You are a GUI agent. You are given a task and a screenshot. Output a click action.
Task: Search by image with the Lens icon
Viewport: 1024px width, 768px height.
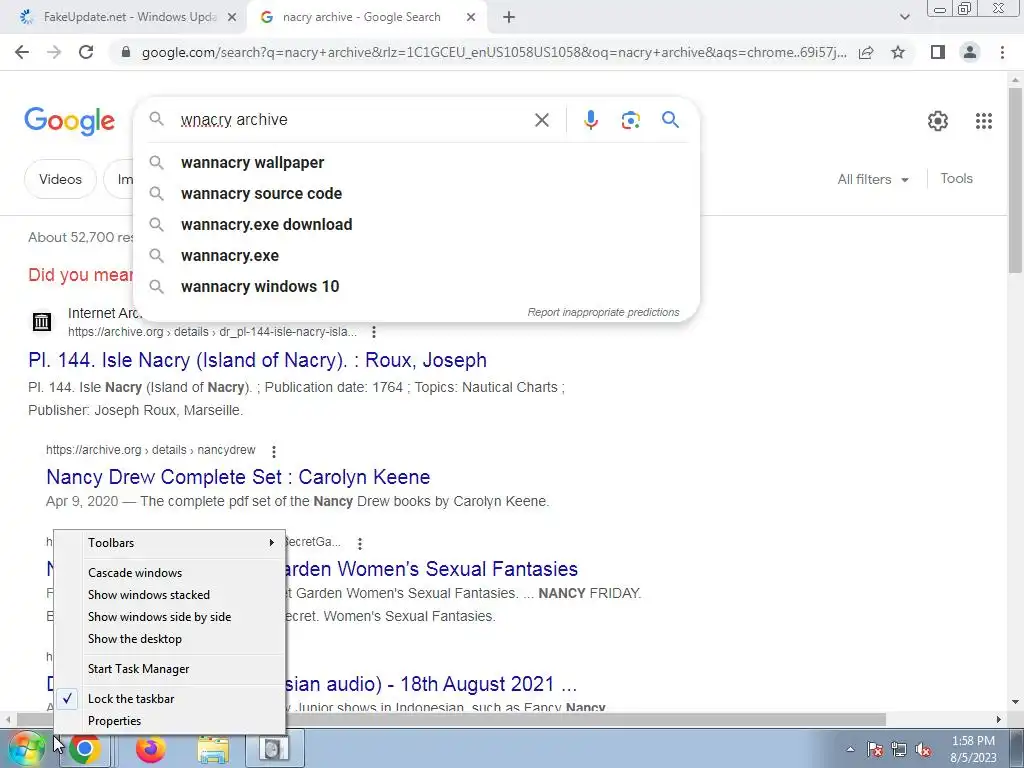coord(630,120)
